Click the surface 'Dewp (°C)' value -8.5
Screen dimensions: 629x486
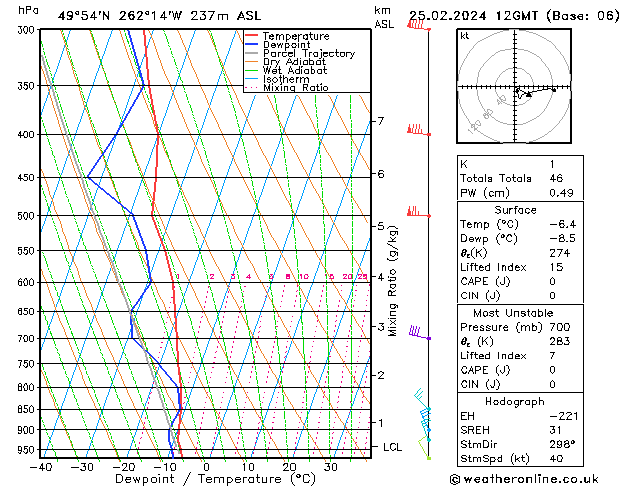tap(562, 239)
